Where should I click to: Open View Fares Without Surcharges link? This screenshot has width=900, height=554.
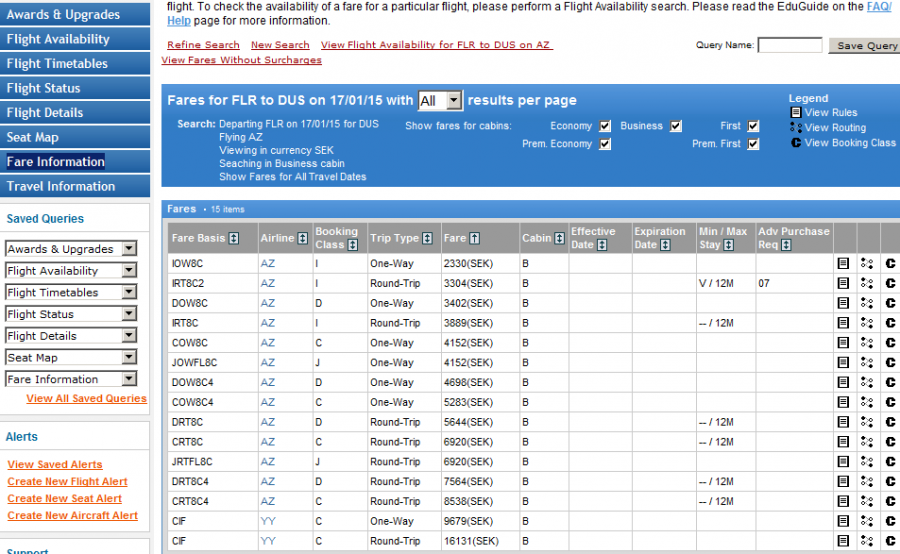click(x=242, y=60)
